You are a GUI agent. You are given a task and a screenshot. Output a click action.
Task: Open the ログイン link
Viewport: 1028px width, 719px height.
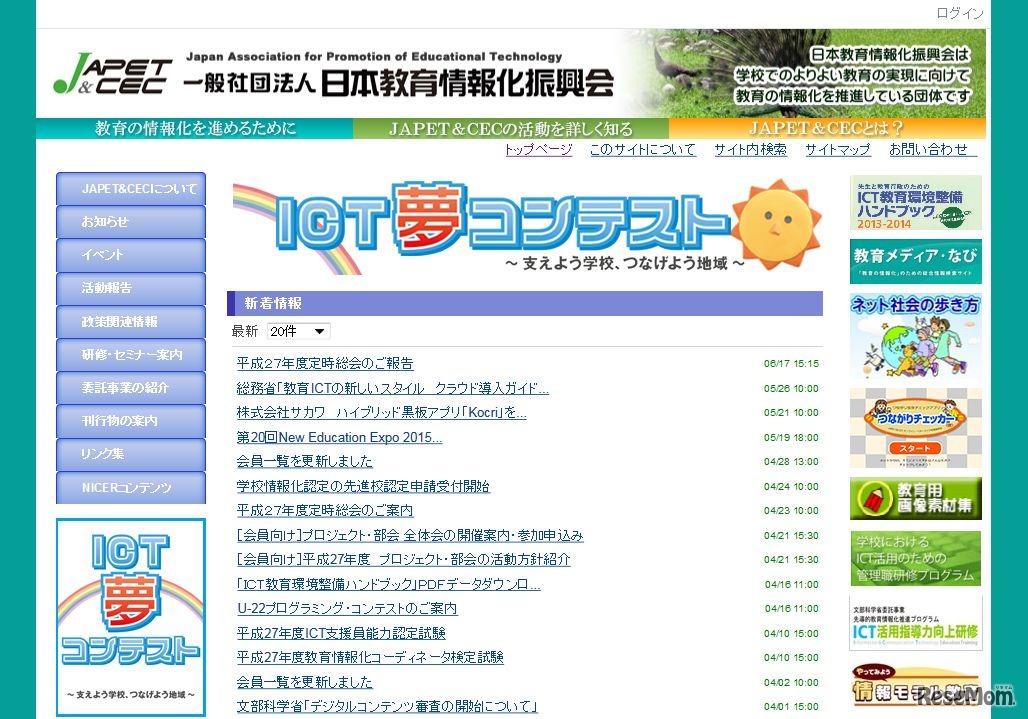pos(960,13)
